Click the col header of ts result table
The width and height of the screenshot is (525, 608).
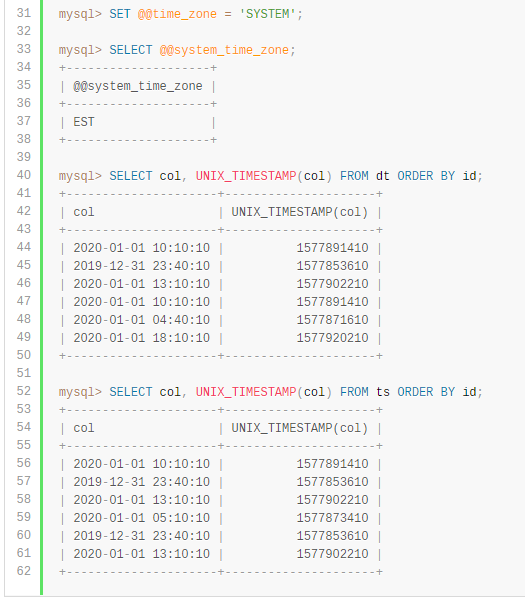pos(84,428)
